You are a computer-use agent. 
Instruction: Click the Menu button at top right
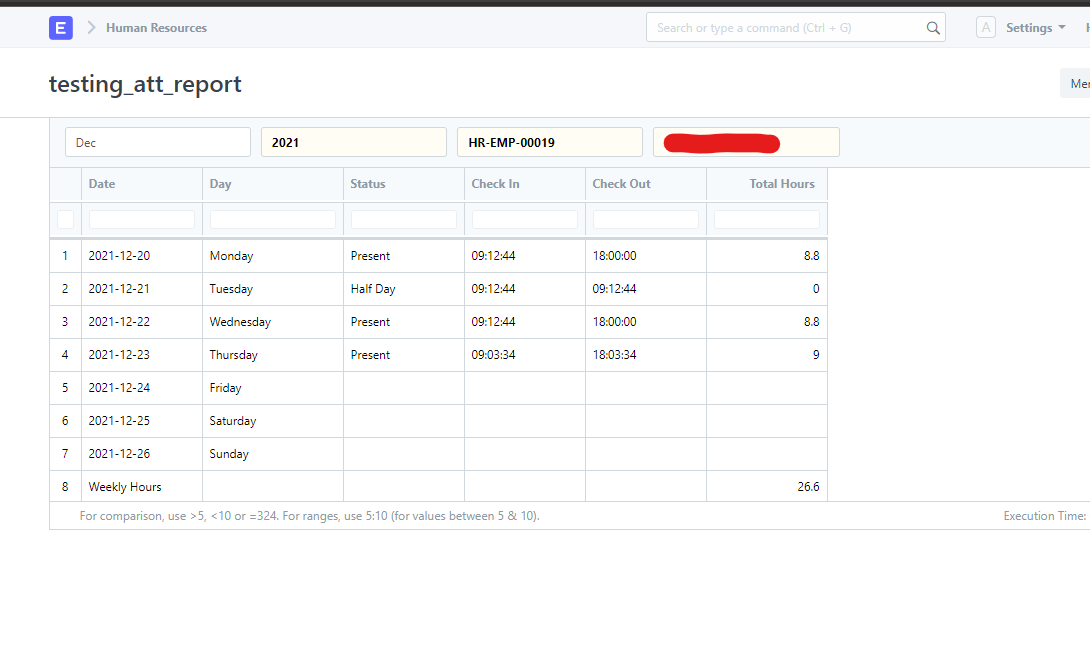tap(1078, 84)
